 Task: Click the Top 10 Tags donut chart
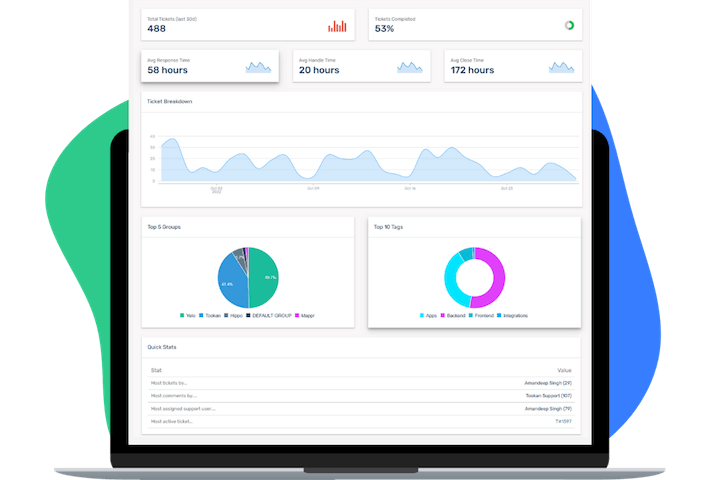tap(474, 277)
